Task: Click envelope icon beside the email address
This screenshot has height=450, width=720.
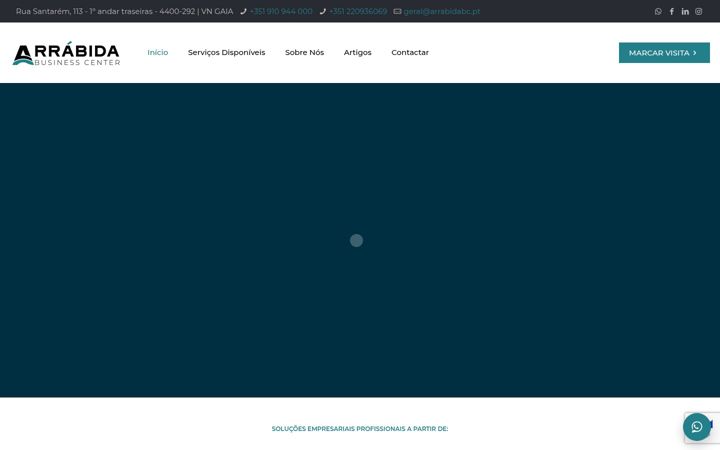Action: (x=397, y=11)
